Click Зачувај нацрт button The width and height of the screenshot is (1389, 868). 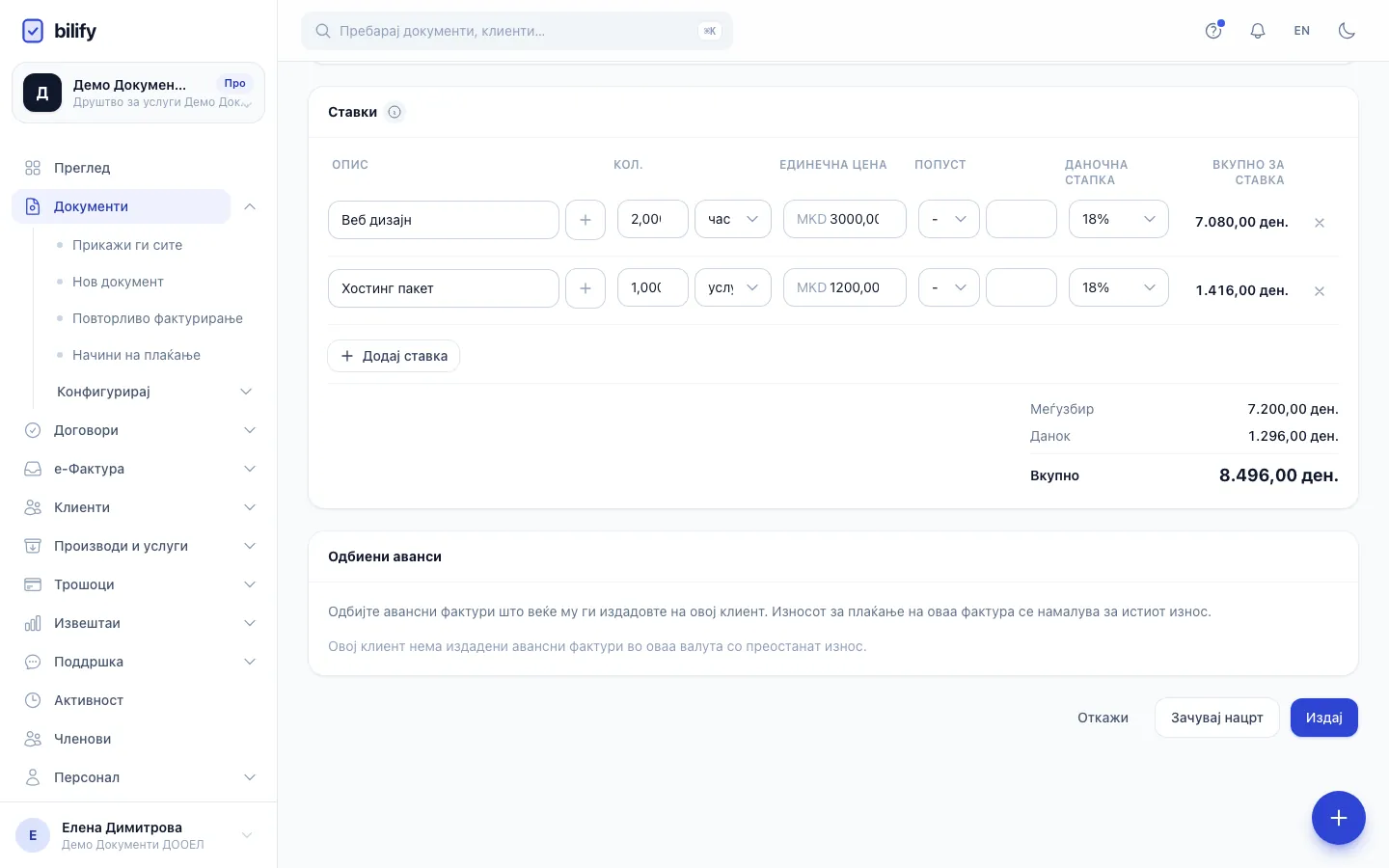1217,718
